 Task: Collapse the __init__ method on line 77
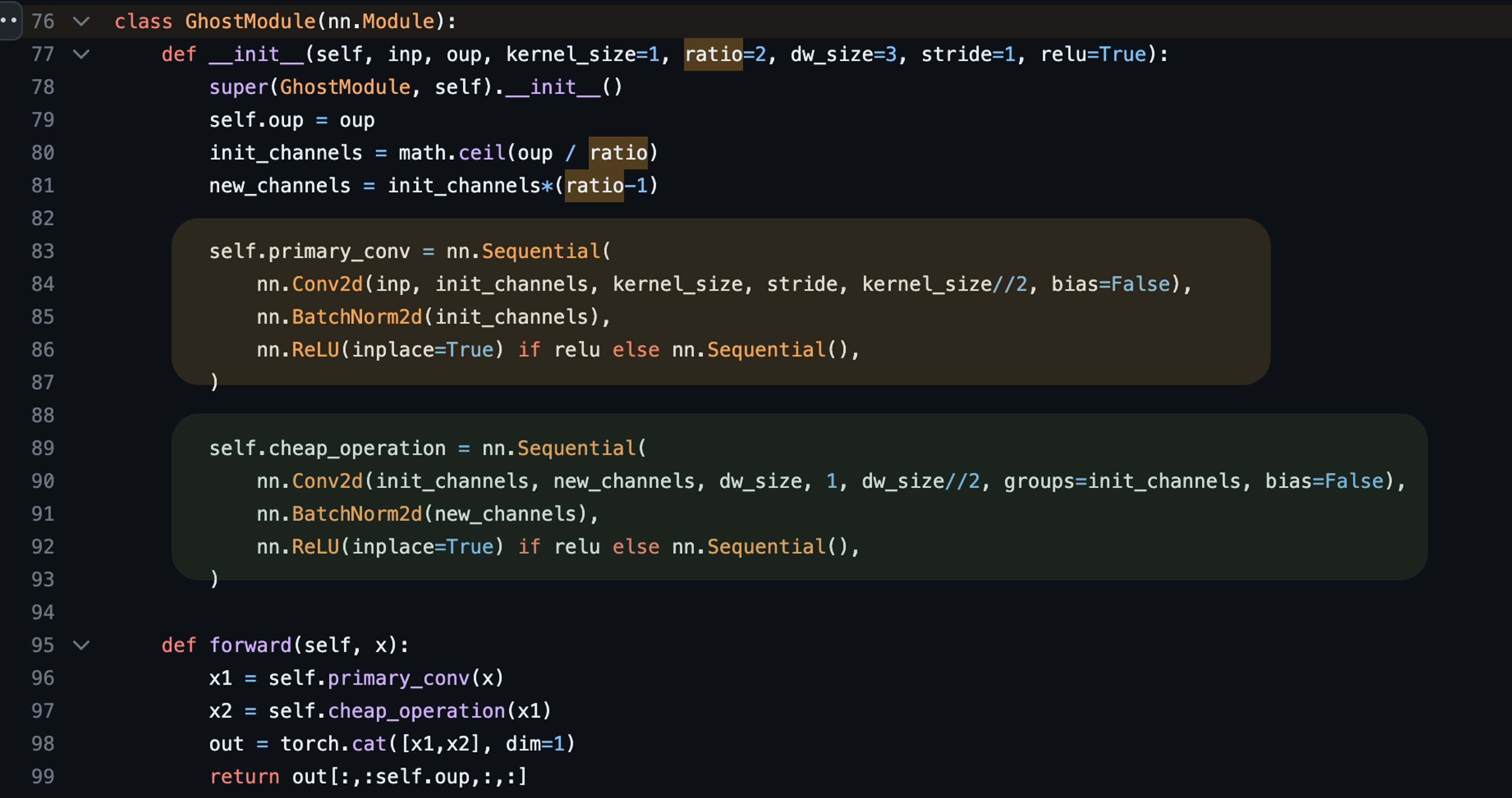81,55
